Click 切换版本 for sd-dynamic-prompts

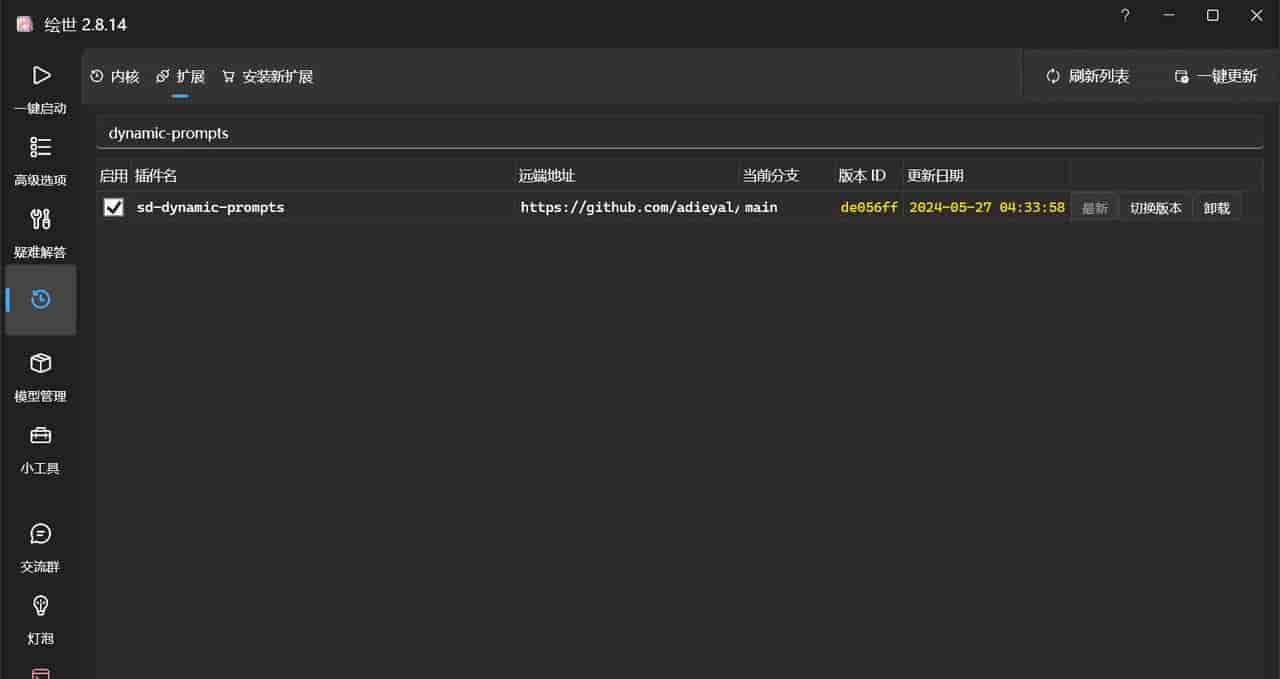[x=1155, y=208]
